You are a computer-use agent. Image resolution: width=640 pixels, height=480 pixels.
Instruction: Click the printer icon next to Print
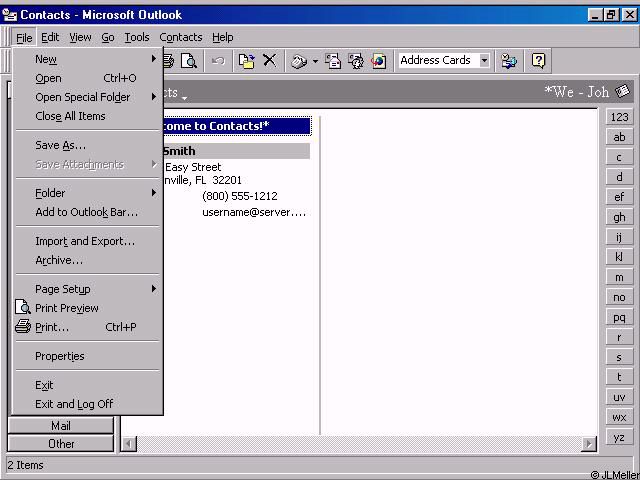[x=22, y=327]
